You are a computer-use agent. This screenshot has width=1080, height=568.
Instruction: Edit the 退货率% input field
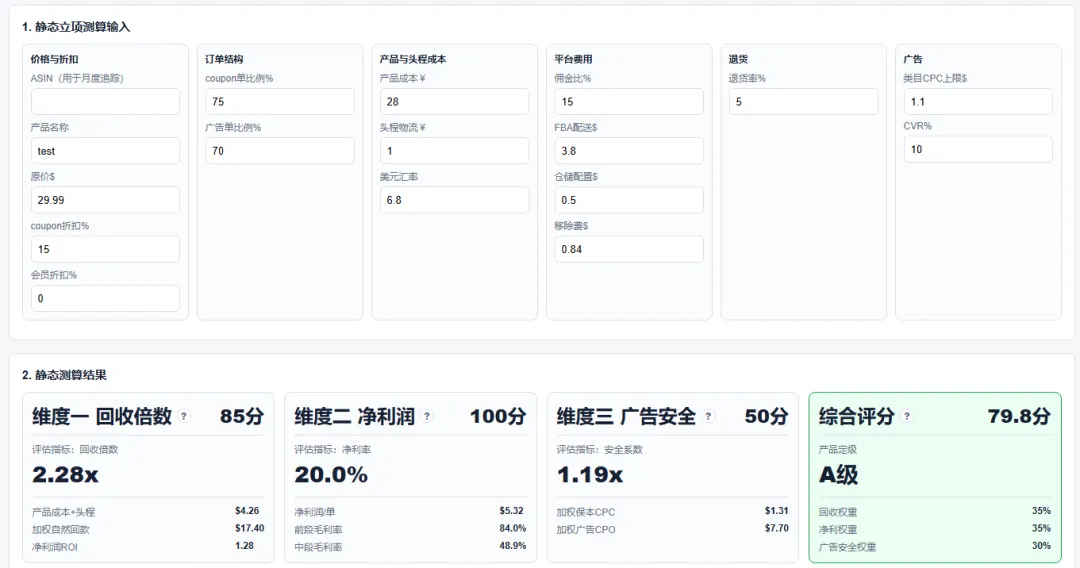(804, 101)
